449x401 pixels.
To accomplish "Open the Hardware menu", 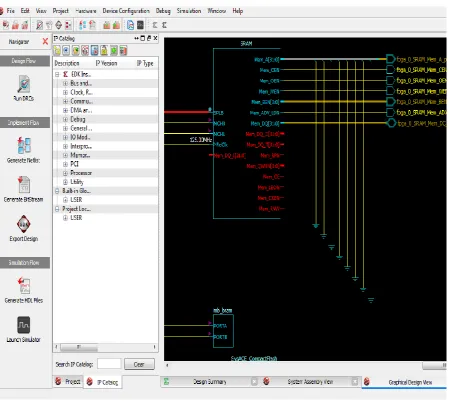I will pos(86,11).
